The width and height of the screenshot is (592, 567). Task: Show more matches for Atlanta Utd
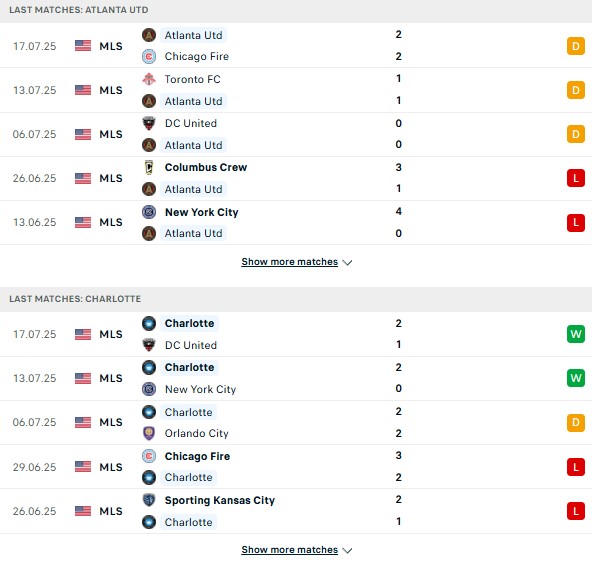click(x=290, y=262)
